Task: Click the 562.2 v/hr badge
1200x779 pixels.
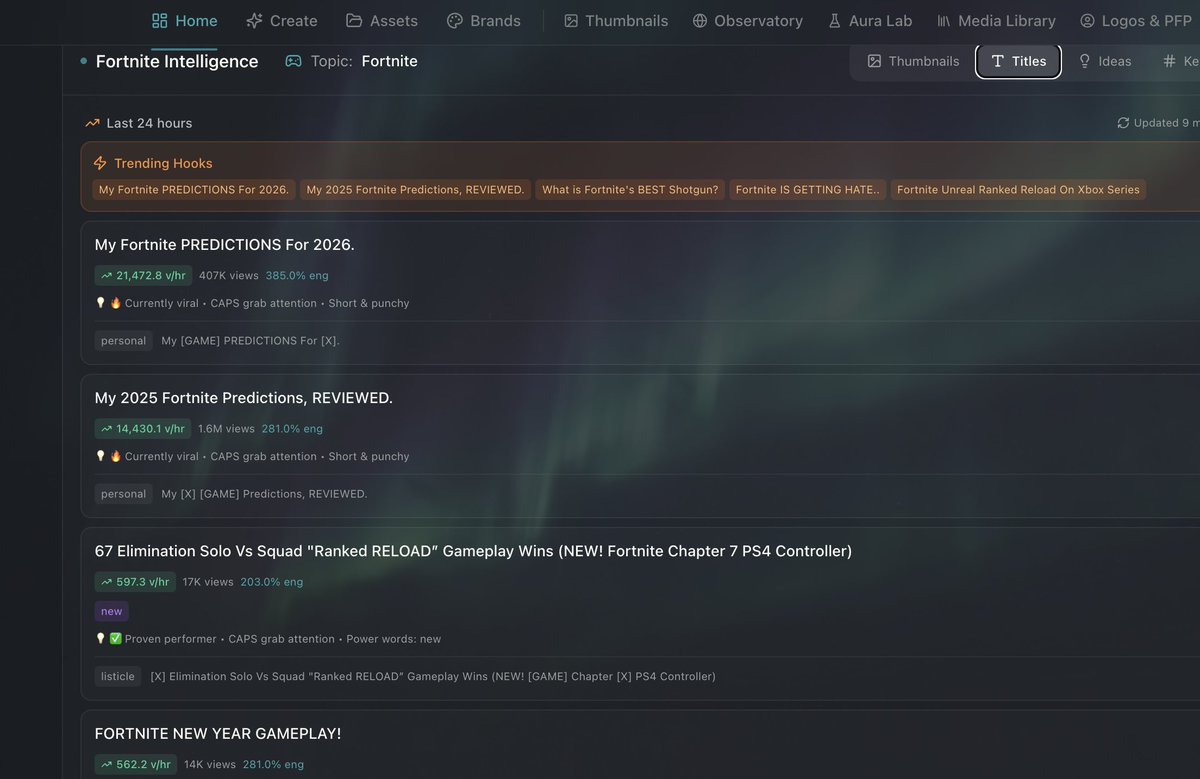Action: pos(136,764)
